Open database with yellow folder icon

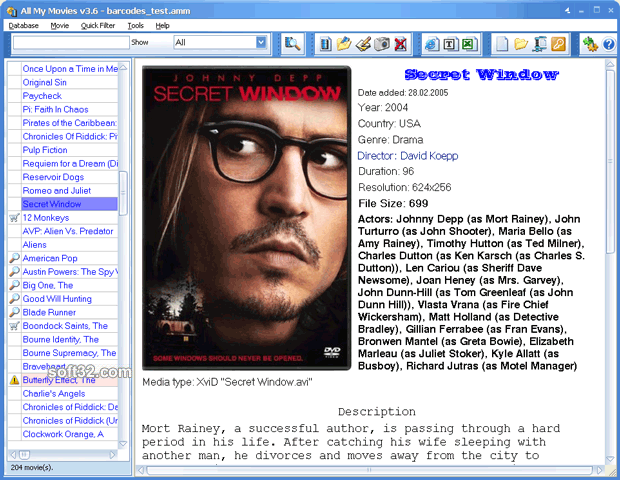521,43
